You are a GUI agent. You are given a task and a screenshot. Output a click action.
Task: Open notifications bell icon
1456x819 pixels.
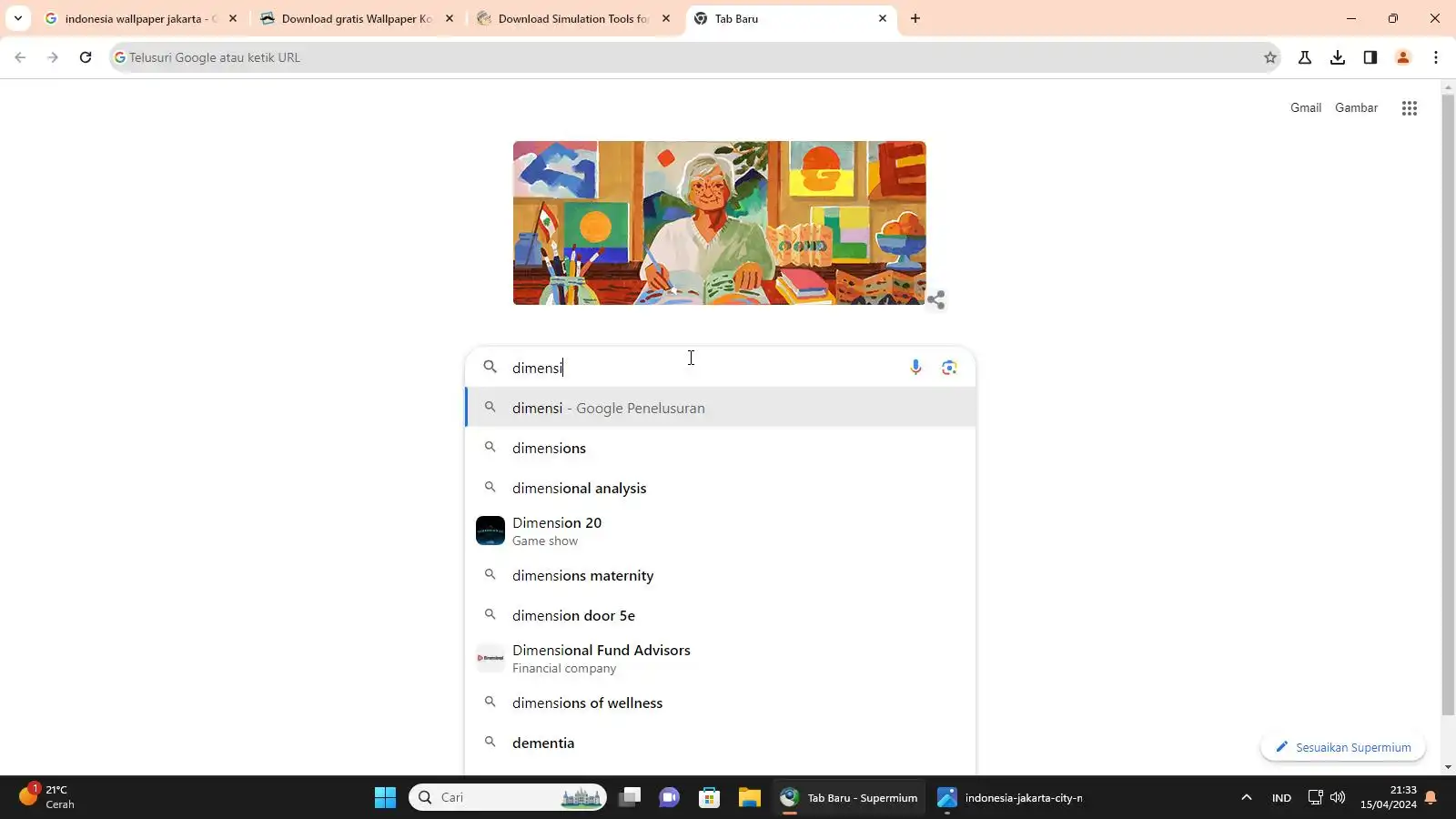1431,798
